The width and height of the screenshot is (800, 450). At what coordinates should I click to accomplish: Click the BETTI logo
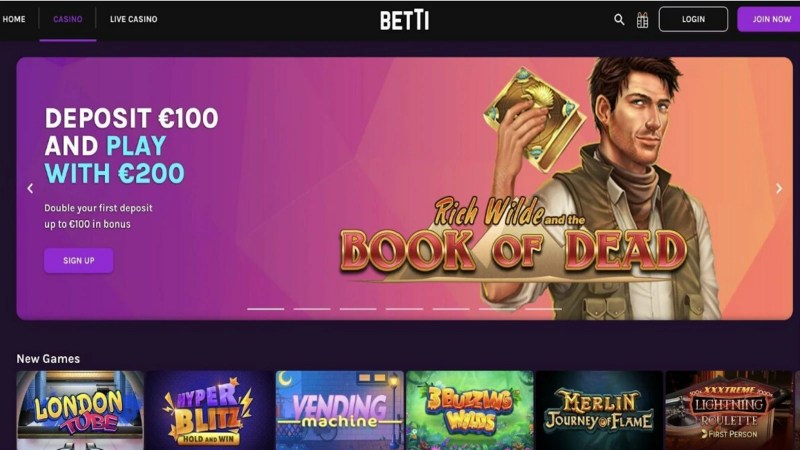[x=404, y=20]
